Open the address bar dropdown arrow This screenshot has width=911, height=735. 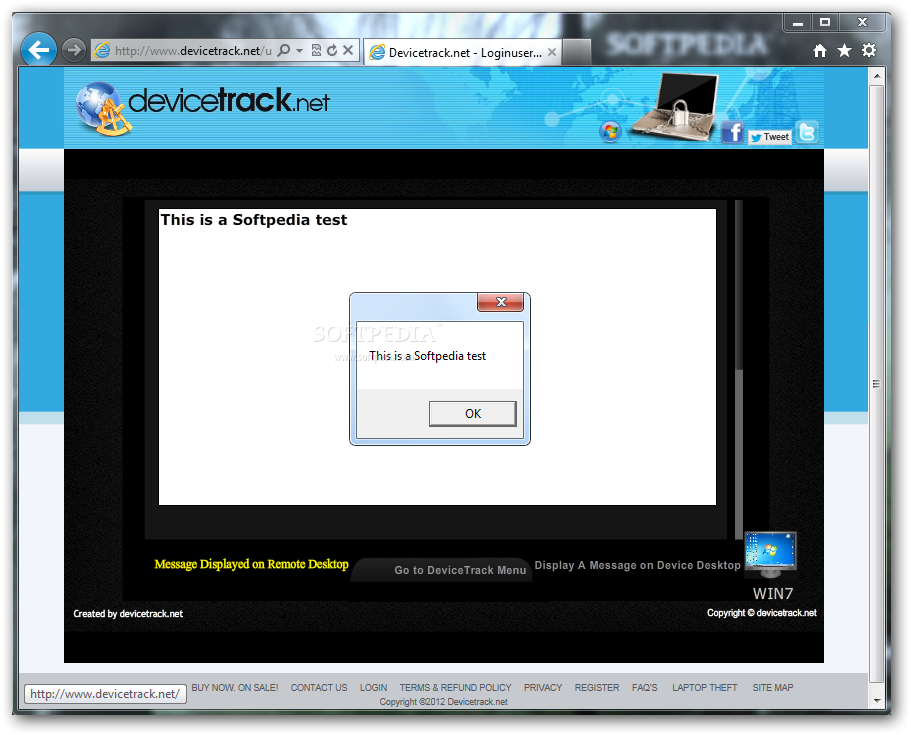click(299, 51)
